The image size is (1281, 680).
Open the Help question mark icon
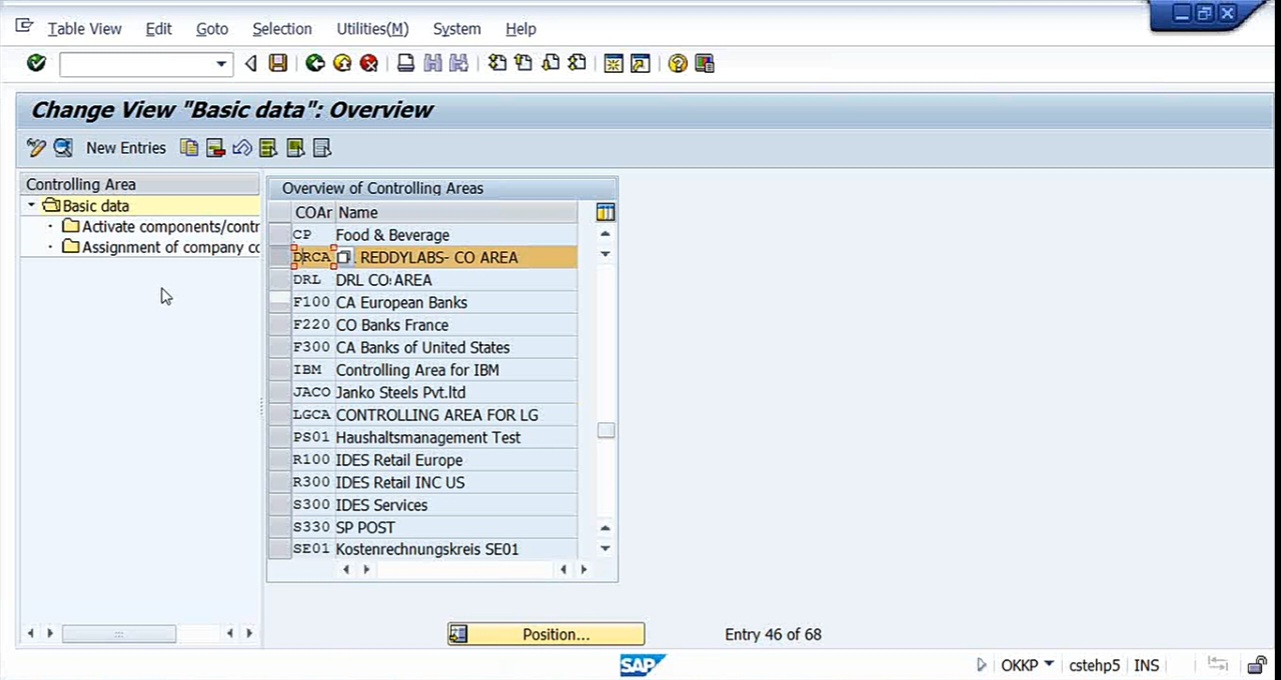coord(678,64)
